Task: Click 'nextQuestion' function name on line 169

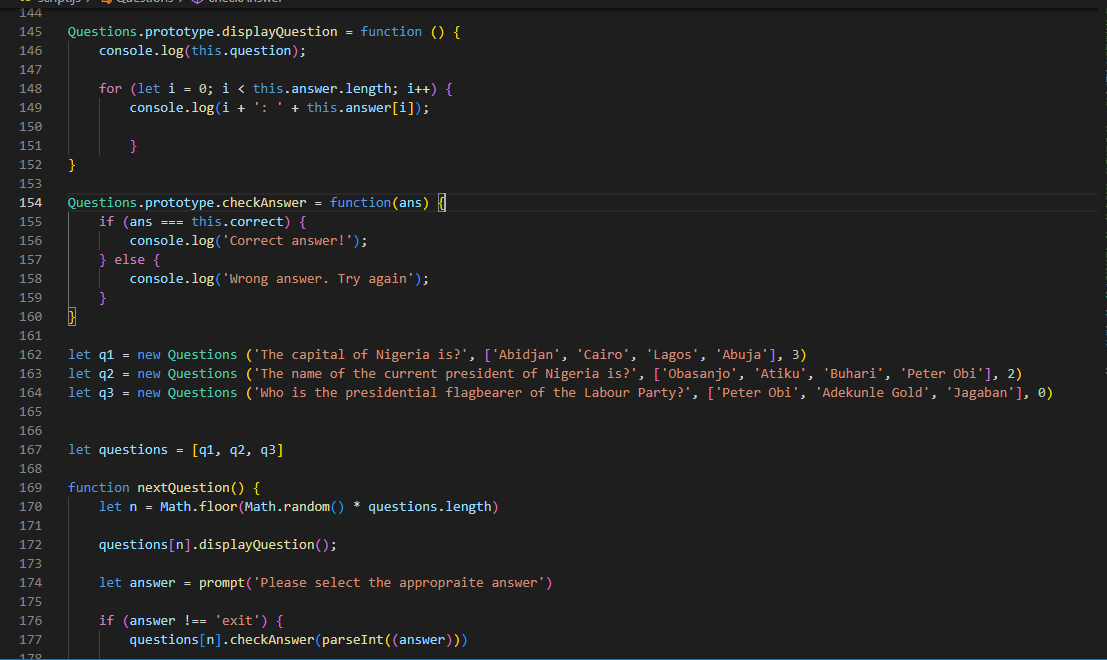Action: (184, 488)
